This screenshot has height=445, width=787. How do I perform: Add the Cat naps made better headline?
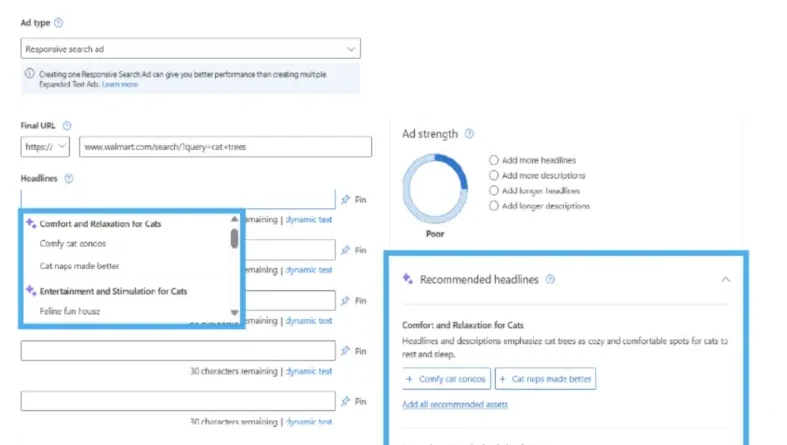tap(545, 379)
